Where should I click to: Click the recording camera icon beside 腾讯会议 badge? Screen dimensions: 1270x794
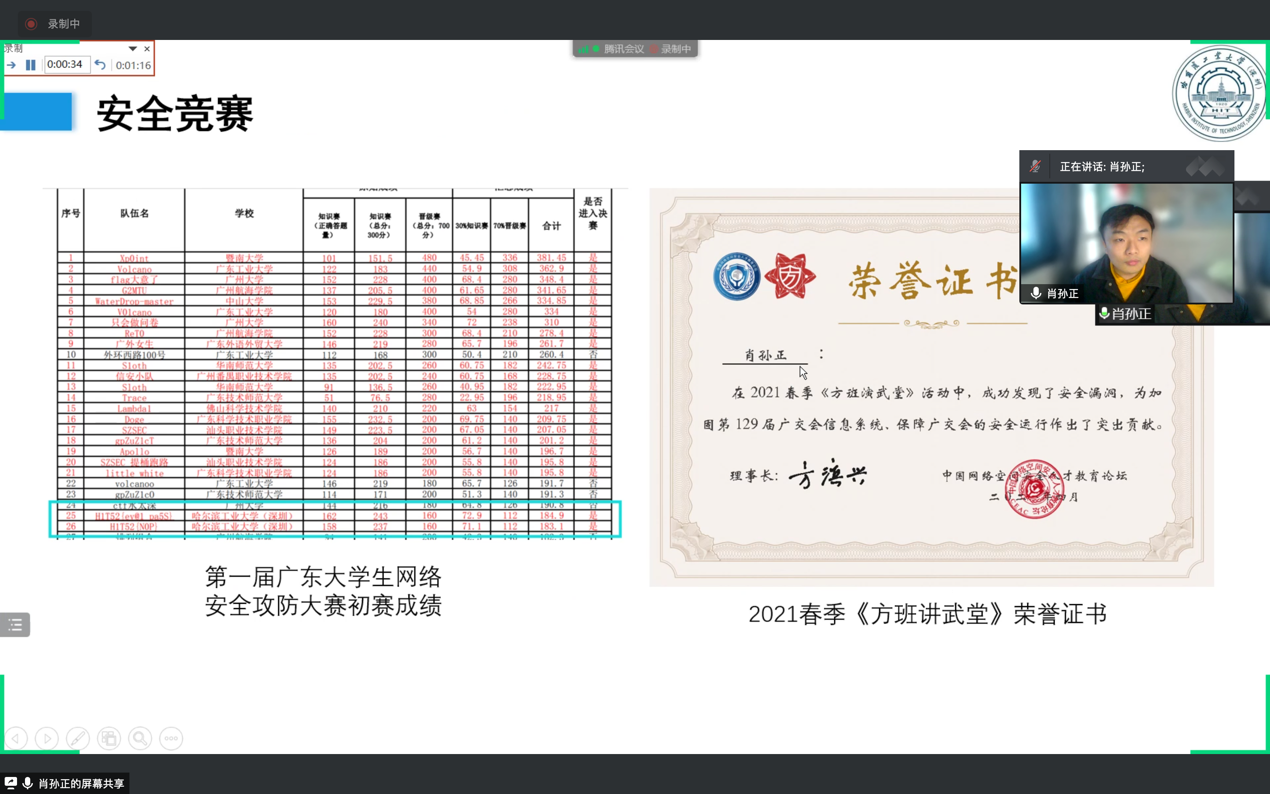click(x=653, y=48)
